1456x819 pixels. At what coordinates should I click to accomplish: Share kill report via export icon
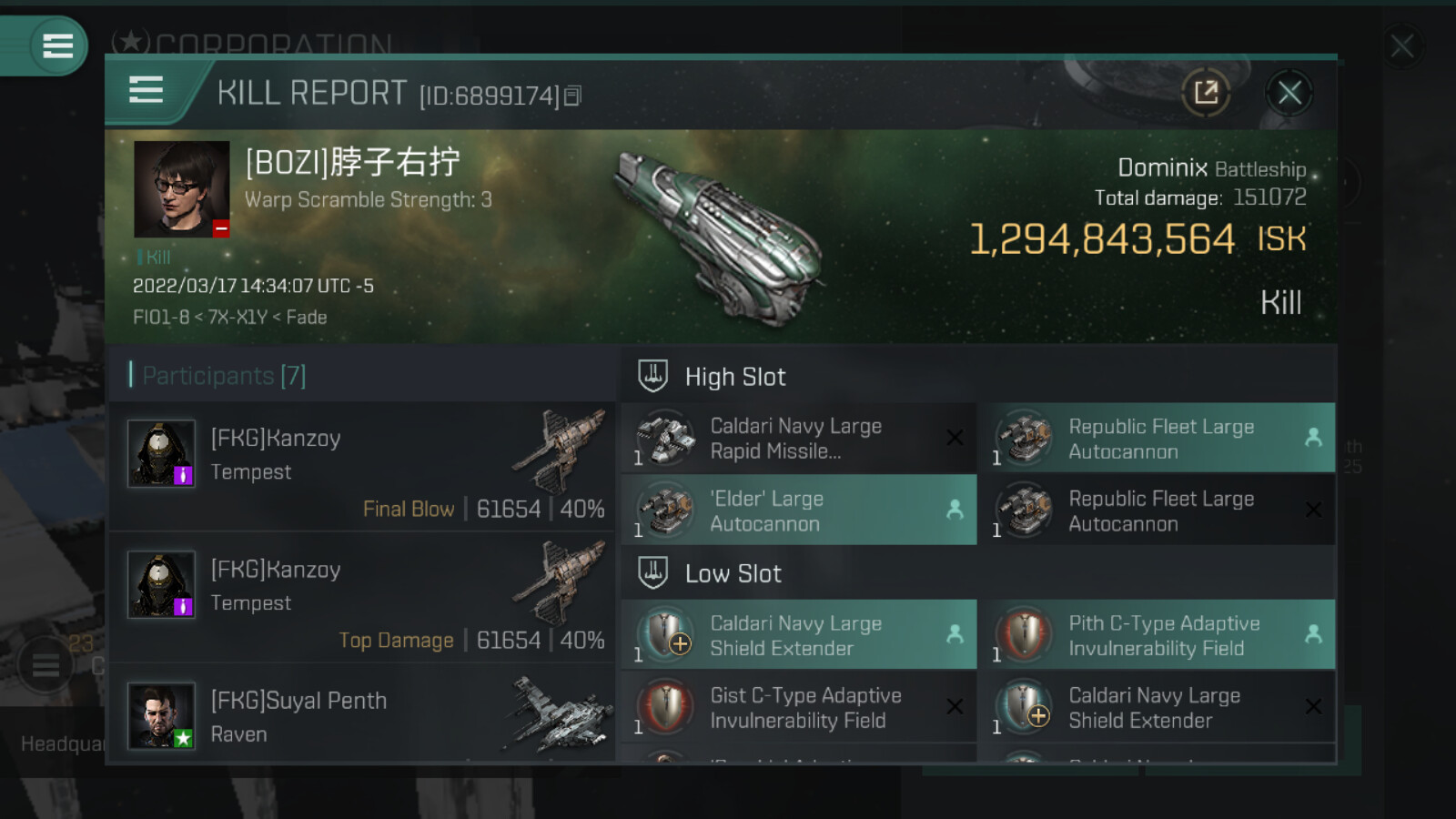click(1206, 93)
